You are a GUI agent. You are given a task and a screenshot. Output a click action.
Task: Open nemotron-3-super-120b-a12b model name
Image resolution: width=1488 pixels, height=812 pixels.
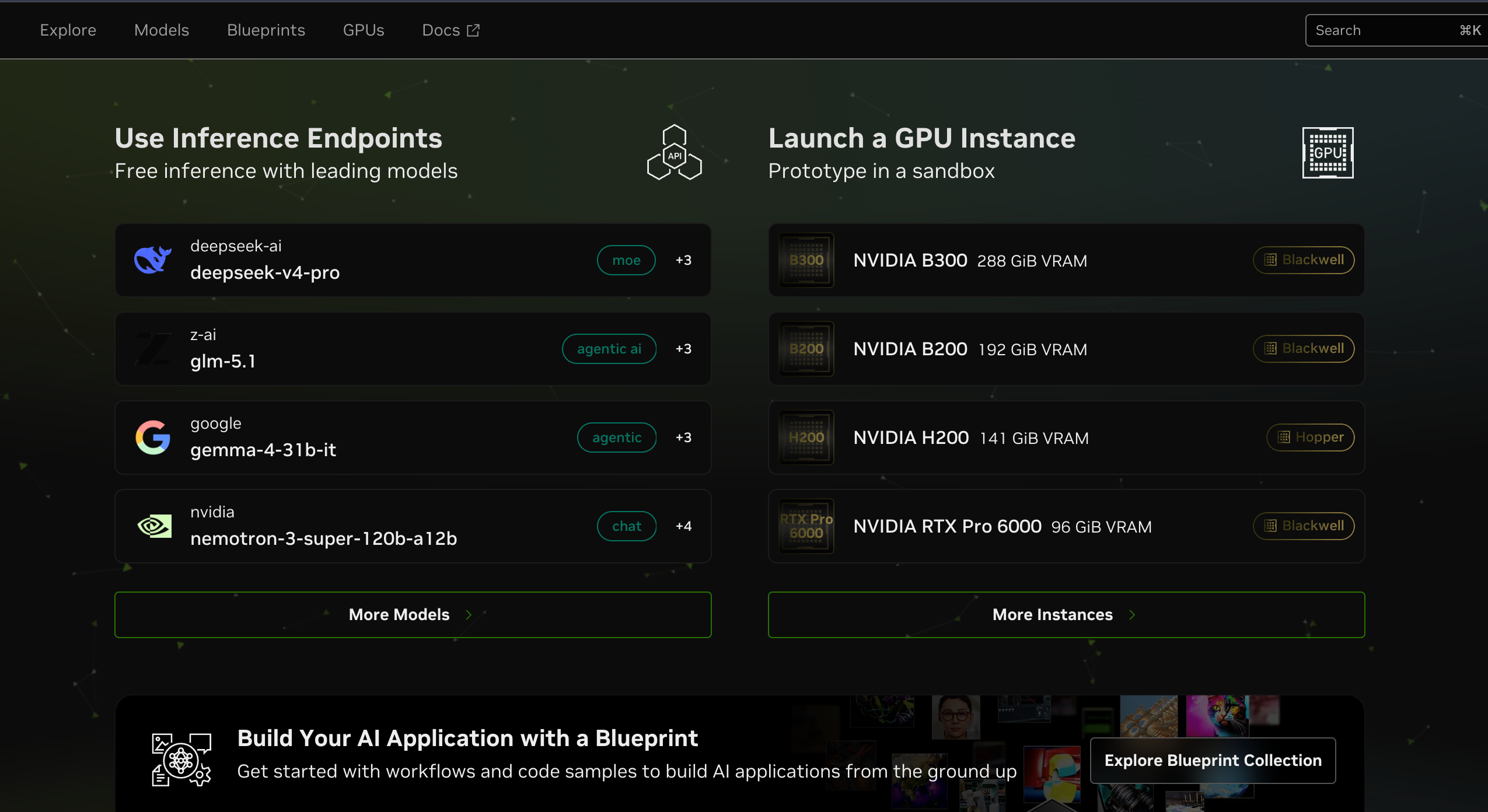pyautogui.click(x=324, y=538)
